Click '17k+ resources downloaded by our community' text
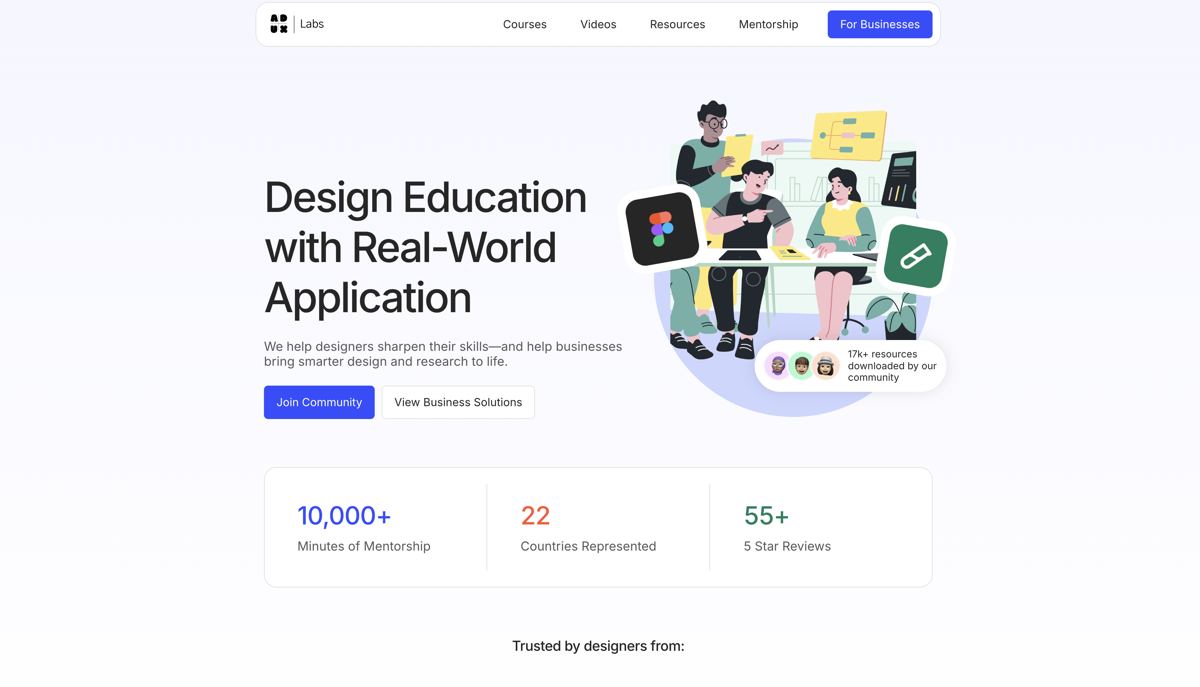This screenshot has width=1200, height=687. pyautogui.click(x=892, y=366)
